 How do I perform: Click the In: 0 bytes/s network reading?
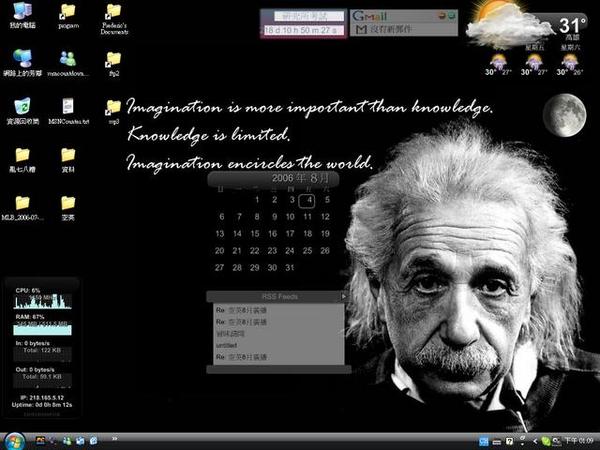(33, 343)
